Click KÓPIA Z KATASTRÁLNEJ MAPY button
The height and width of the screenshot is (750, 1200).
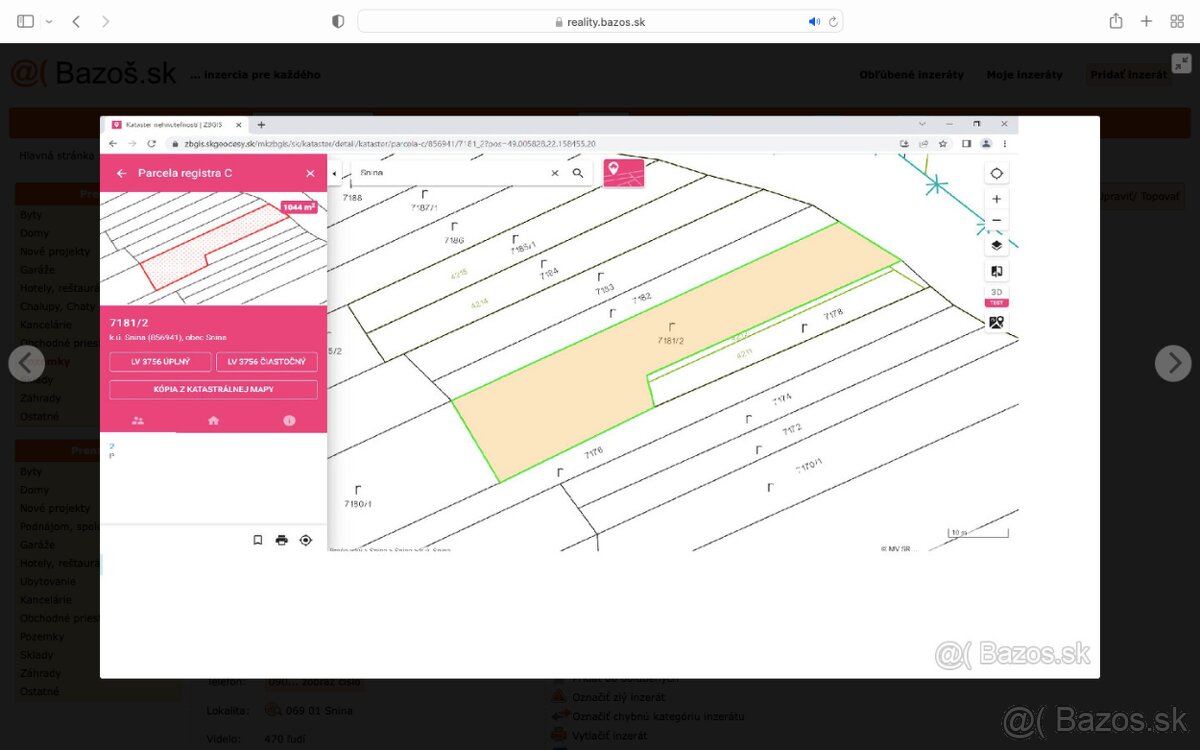tap(213, 389)
